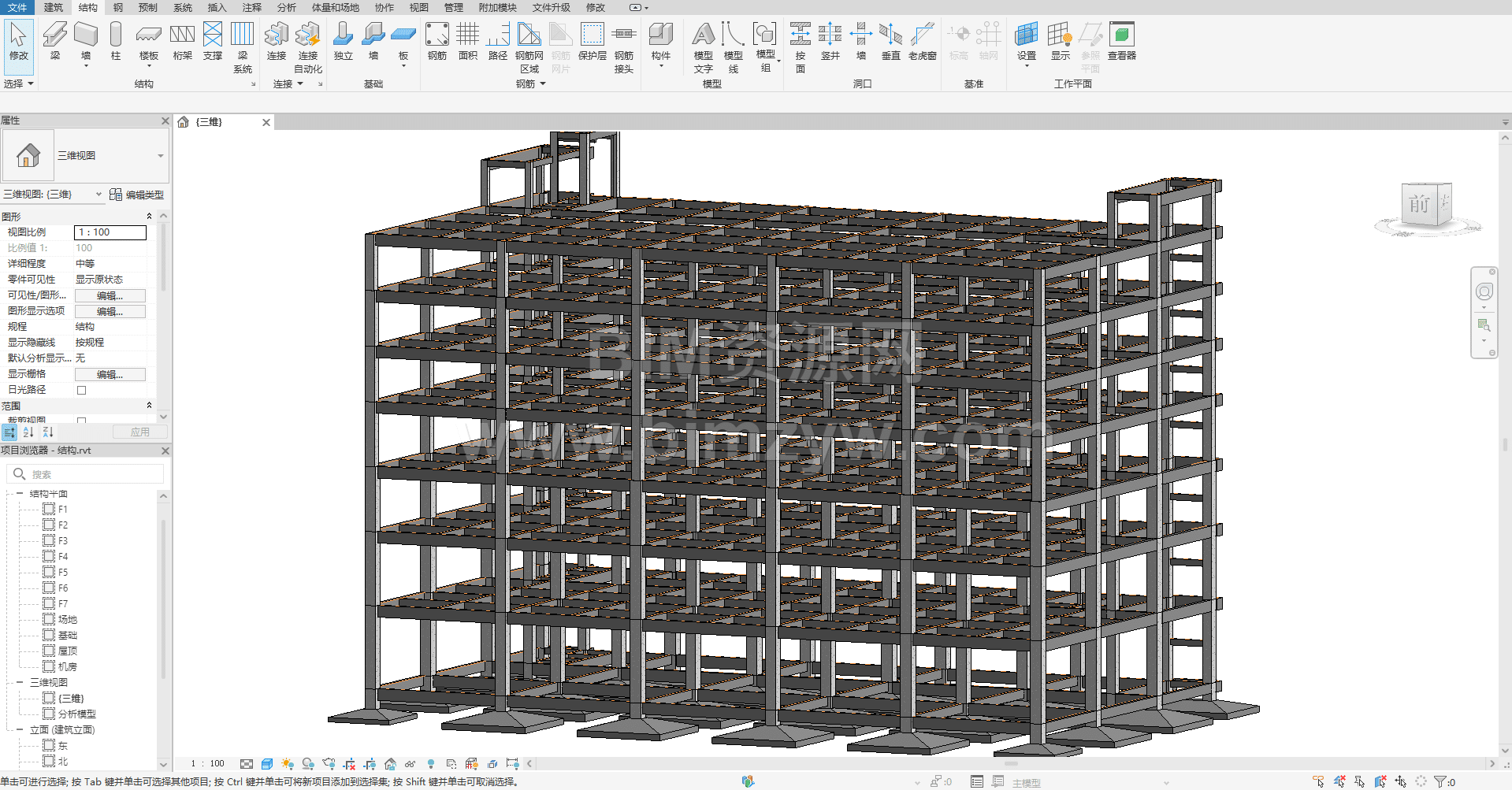
Task: Click 编辑 button for 可见性/图形
Action: [x=110, y=295]
